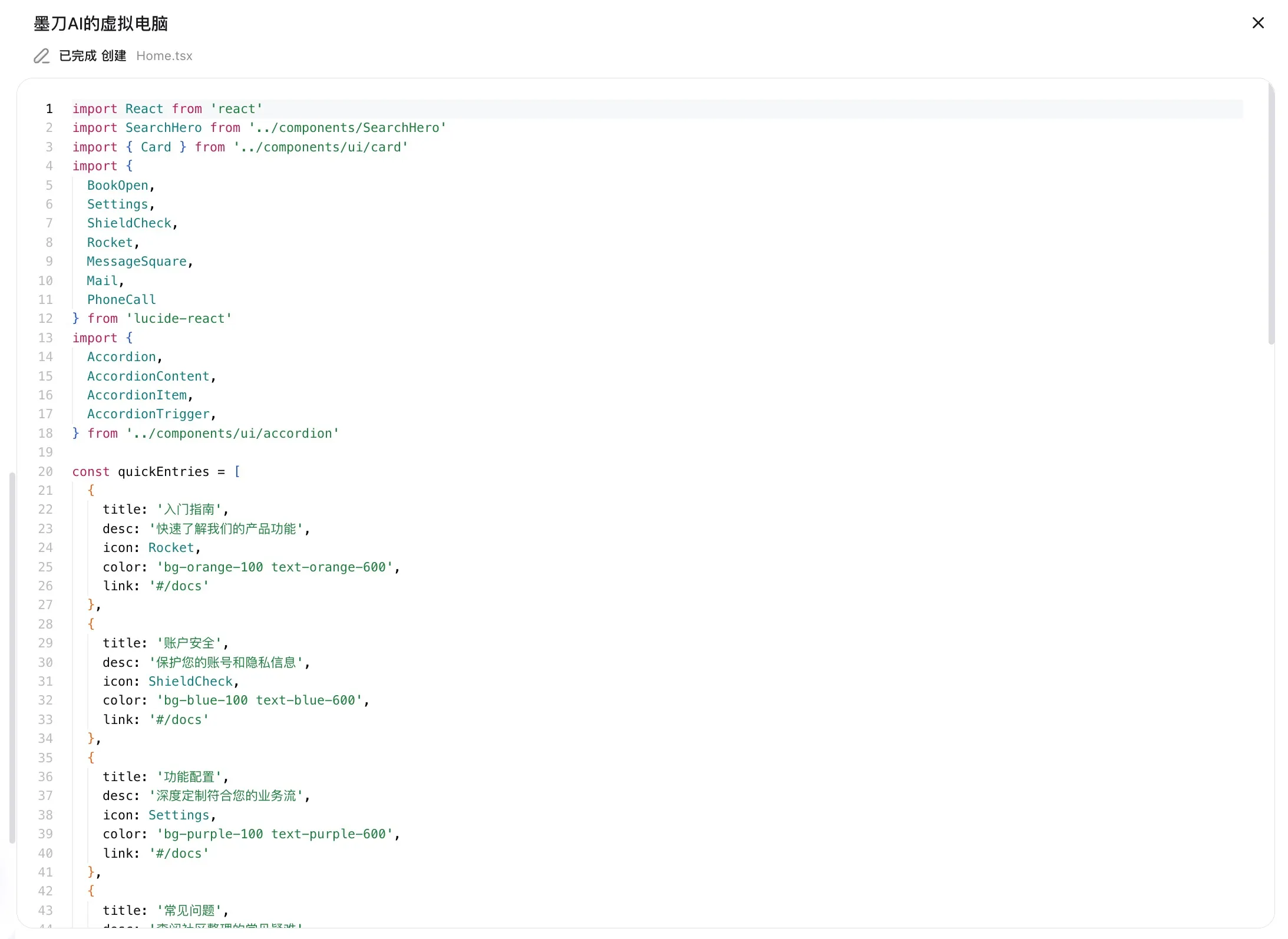Click the title string '入门指南'
The height and width of the screenshot is (939, 1288).
click(190, 510)
